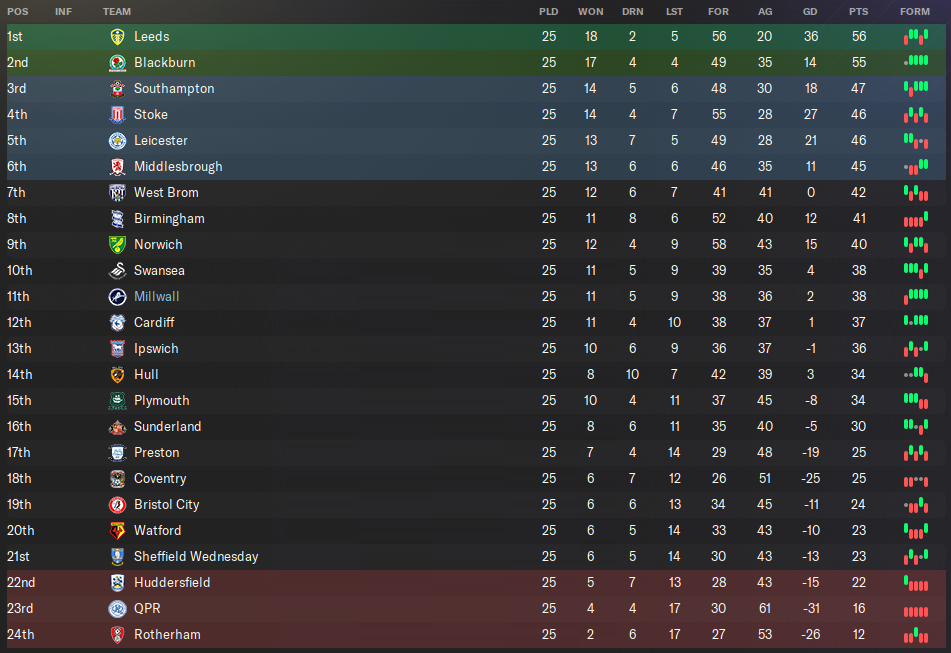The width and height of the screenshot is (951, 653).
Task: Click the FORM column header
Action: click(x=914, y=11)
